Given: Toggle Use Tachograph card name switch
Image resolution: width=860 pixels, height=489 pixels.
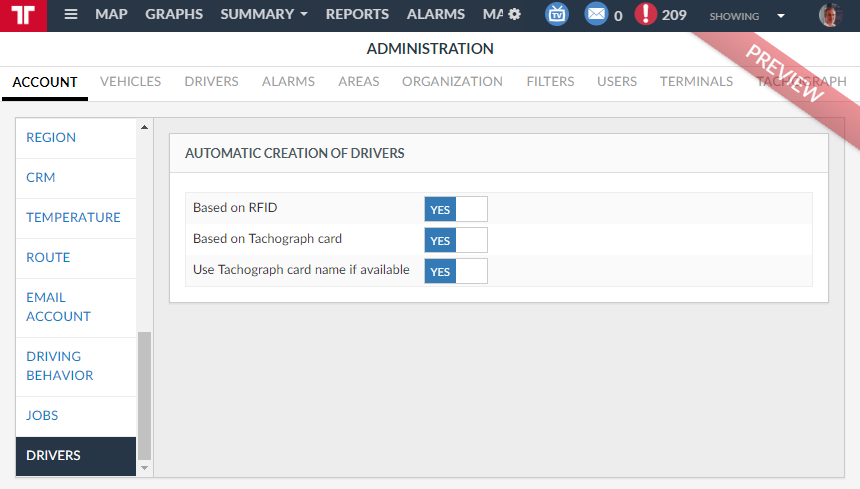Looking at the screenshot, I should click(x=456, y=271).
